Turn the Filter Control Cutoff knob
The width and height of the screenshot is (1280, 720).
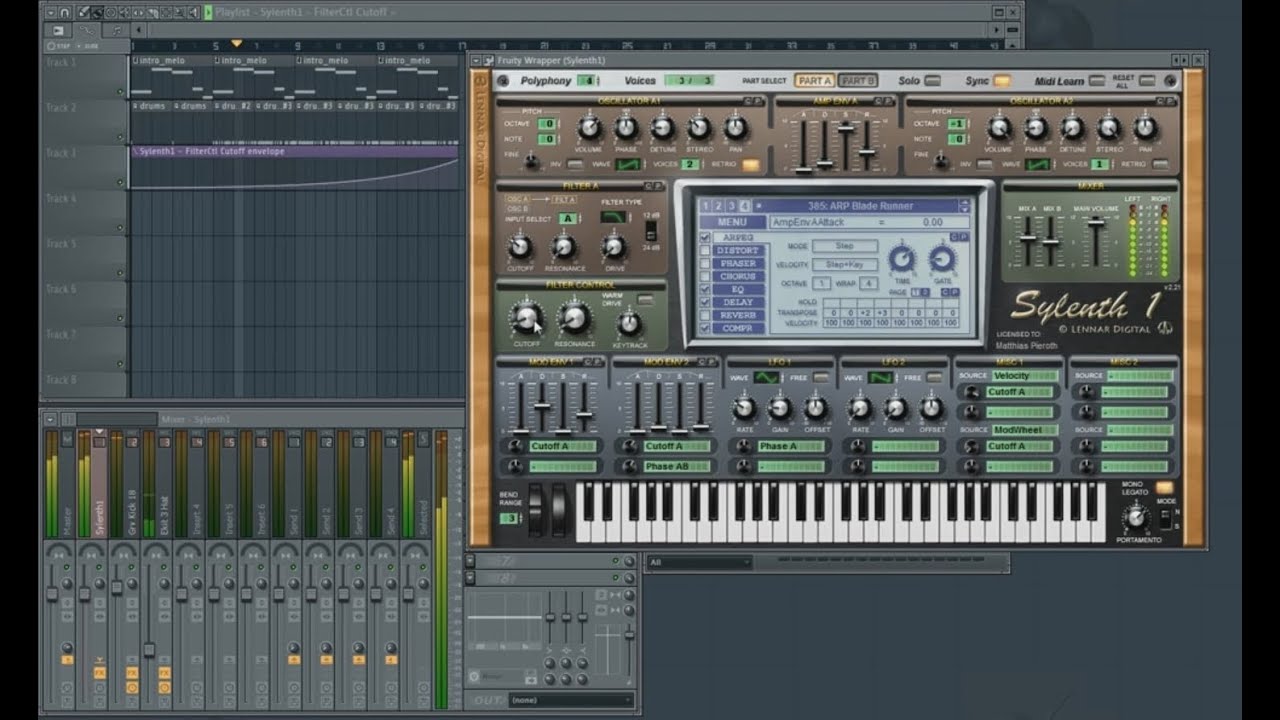pos(525,318)
